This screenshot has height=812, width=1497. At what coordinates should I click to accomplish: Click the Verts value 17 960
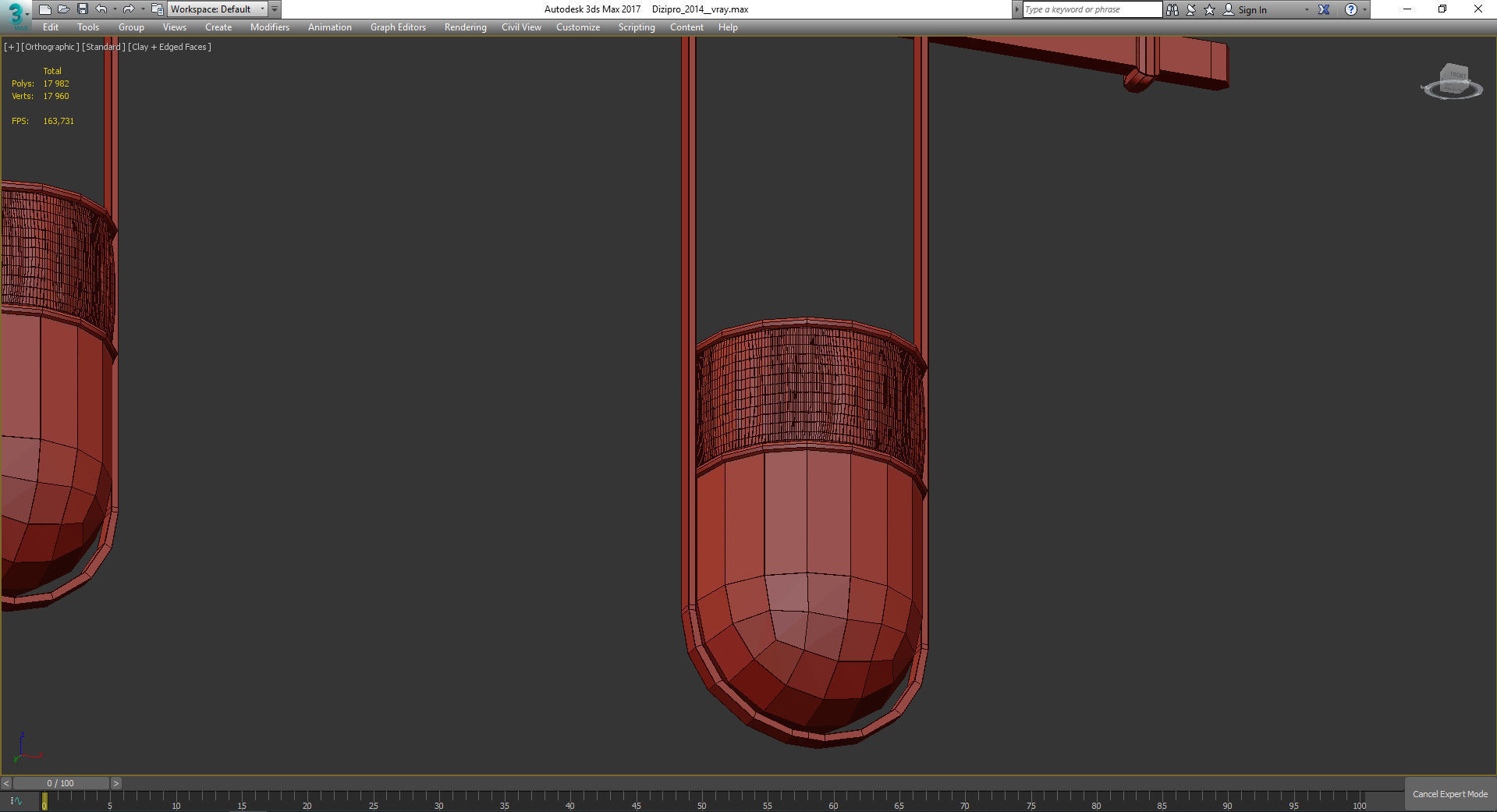pos(56,96)
